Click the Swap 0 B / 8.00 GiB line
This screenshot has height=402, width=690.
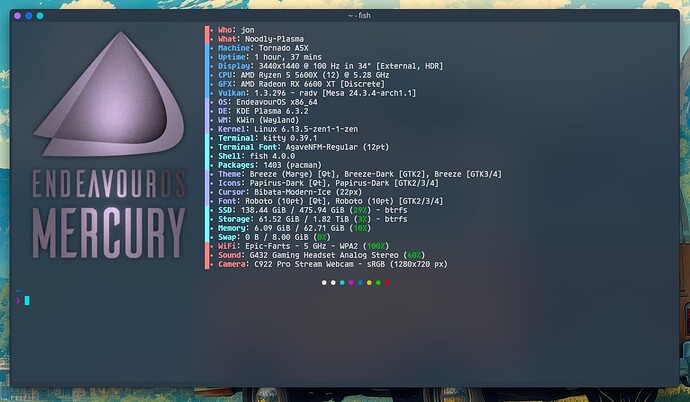pos(274,238)
